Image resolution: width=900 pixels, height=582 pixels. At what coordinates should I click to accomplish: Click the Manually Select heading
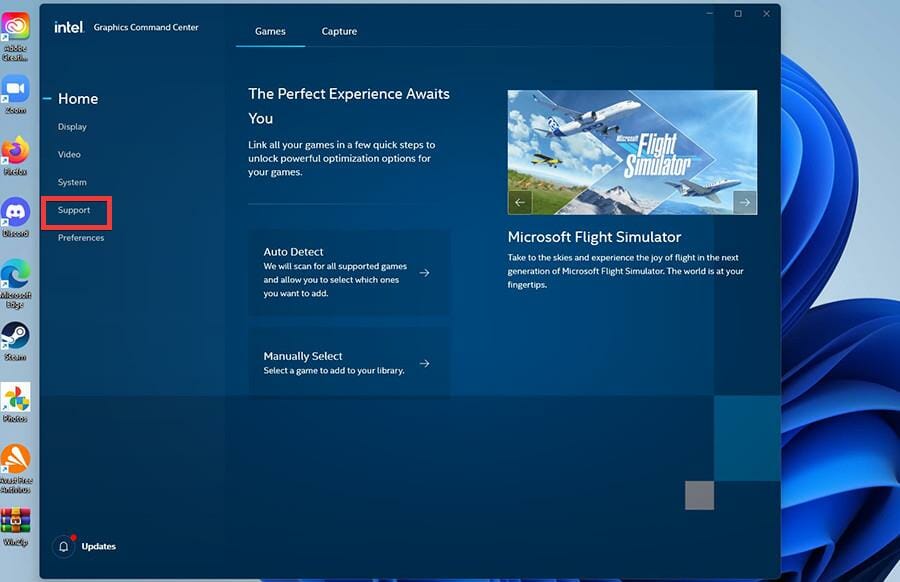[x=303, y=356]
